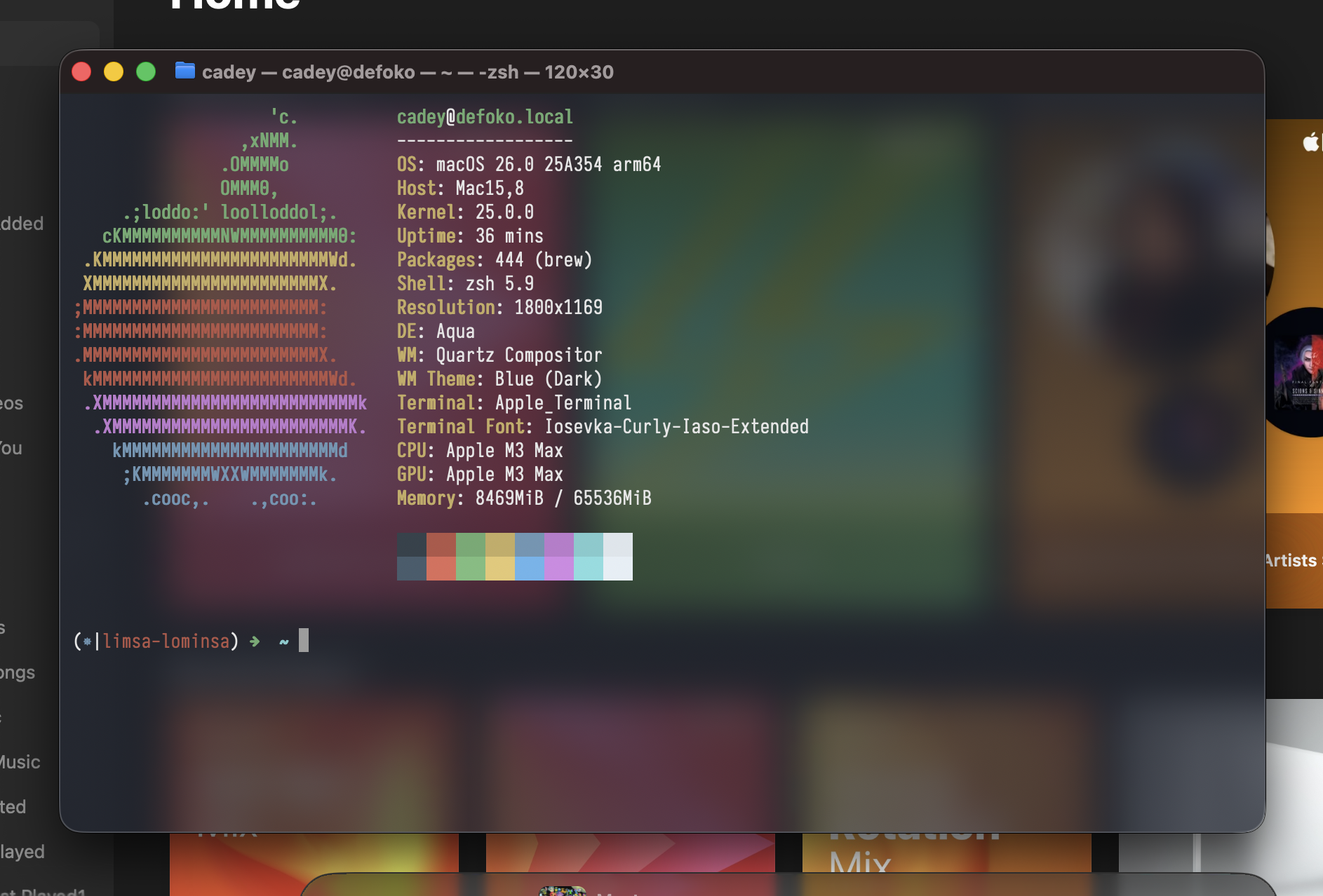Open Music Videos in the sidebar

[x=12, y=403]
